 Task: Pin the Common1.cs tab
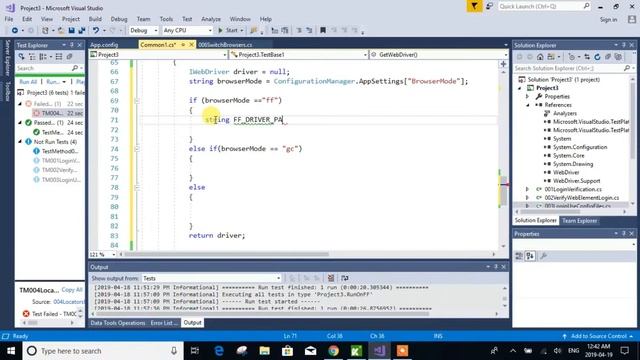tap(183, 44)
